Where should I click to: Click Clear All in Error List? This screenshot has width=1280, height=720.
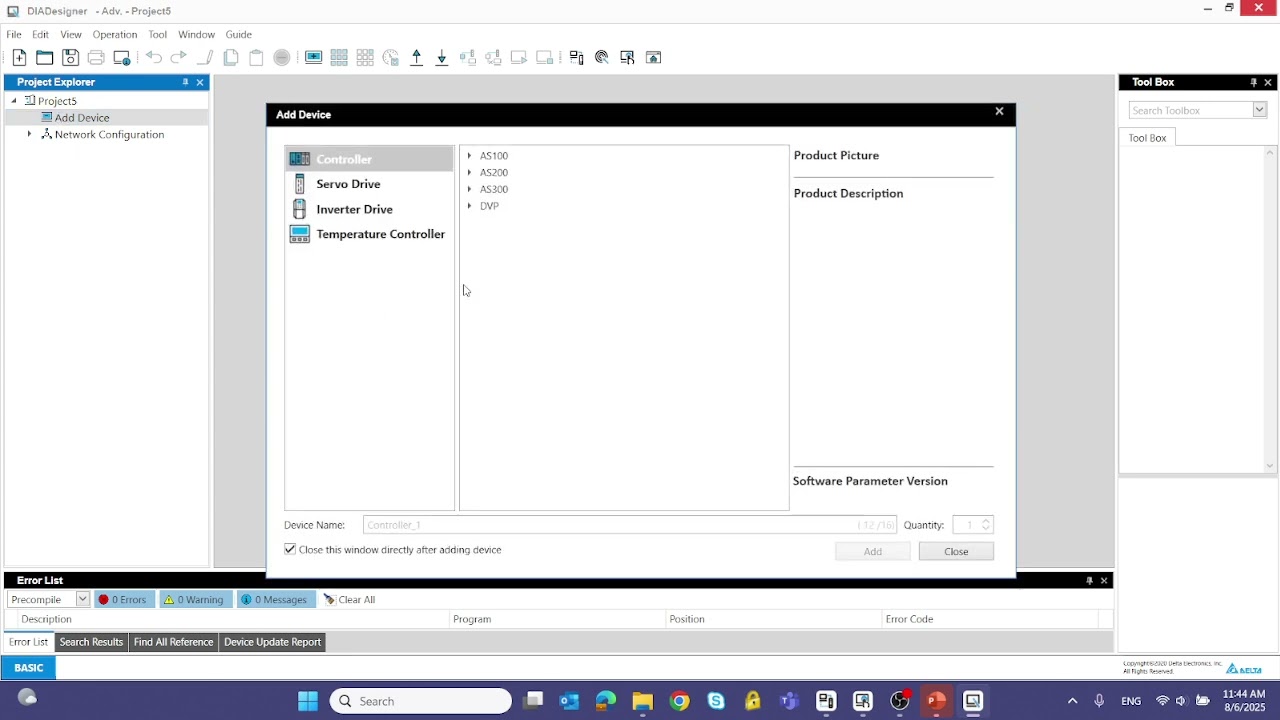(x=349, y=599)
